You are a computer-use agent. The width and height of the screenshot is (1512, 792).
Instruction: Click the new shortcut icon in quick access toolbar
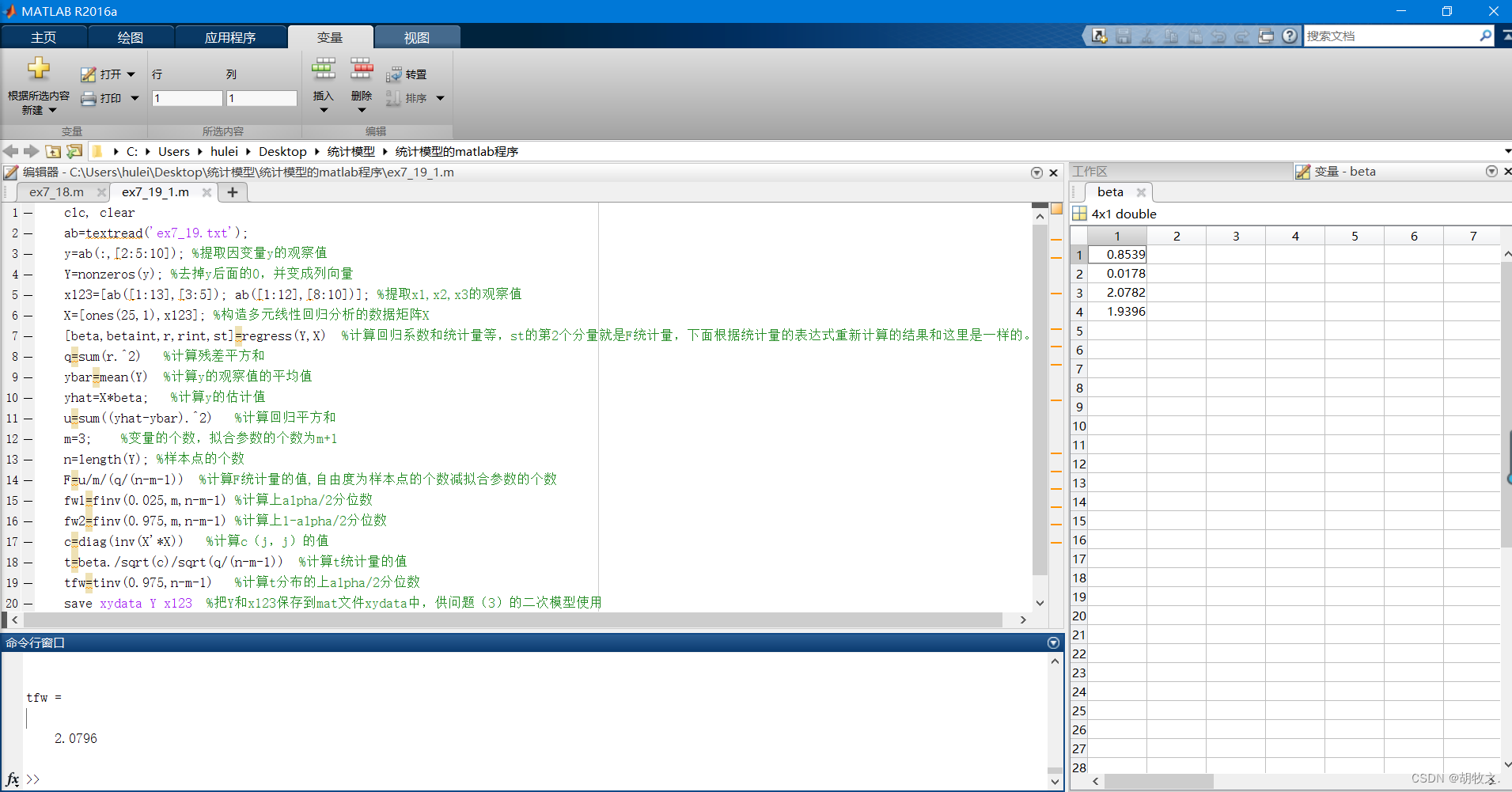click(1099, 36)
